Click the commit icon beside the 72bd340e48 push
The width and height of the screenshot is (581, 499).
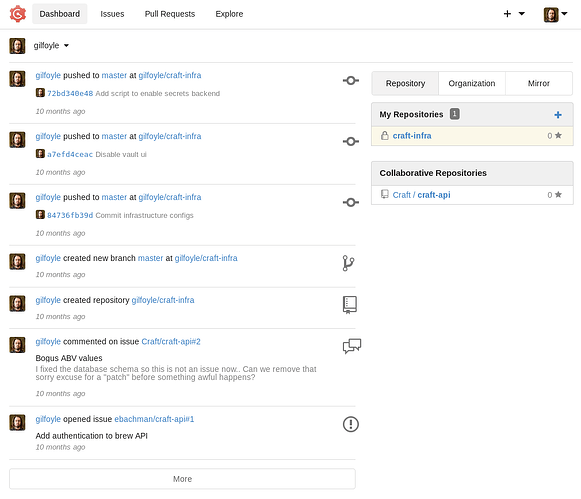pyautogui.click(x=351, y=80)
